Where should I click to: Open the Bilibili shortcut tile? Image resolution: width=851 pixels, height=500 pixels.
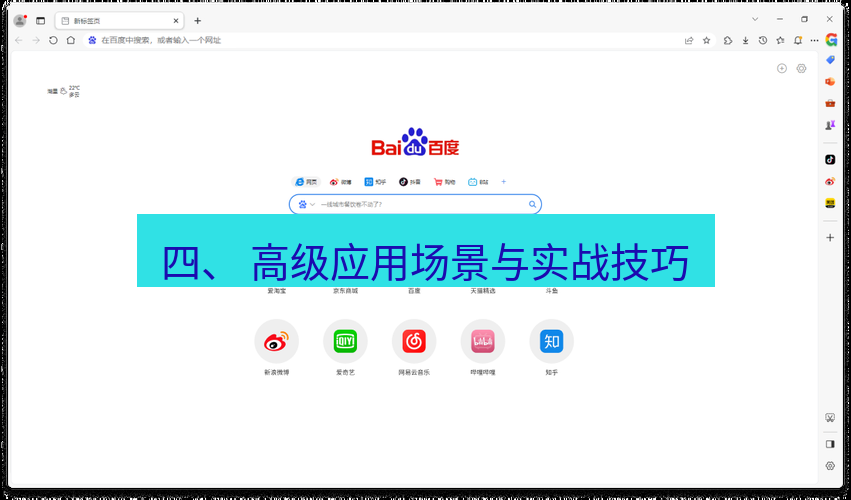(x=483, y=342)
